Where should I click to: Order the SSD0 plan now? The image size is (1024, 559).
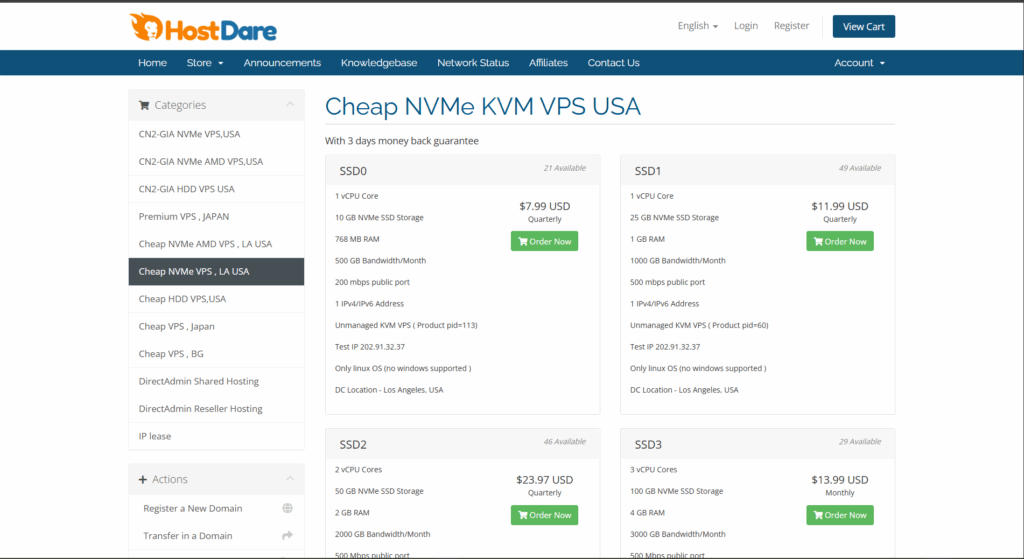tap(544, 242)
